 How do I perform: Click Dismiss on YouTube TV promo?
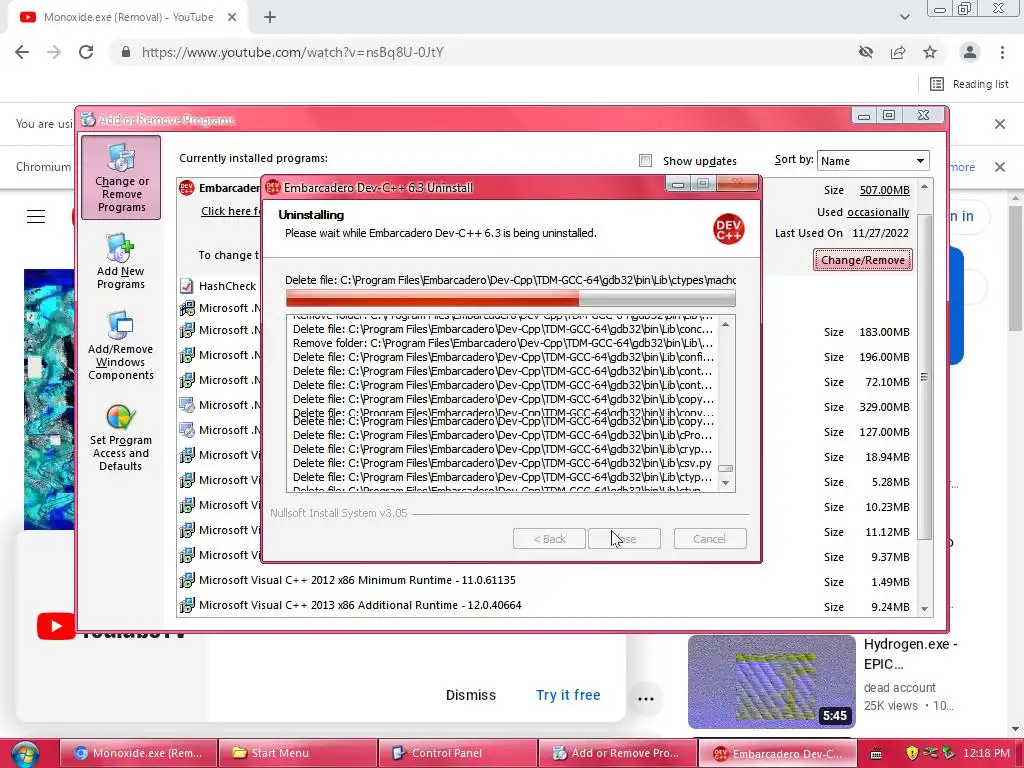point(471,695)
